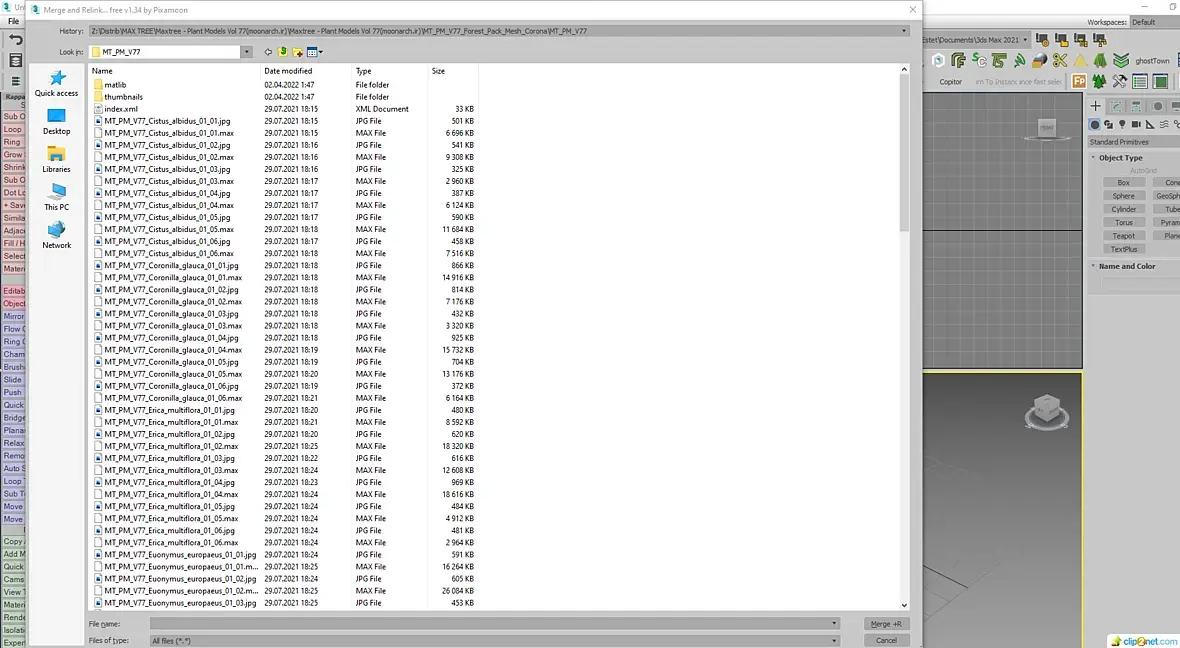Create a Teapot primitive
The width and height of the screenshot is (1180, 648).
point(1123,236)
